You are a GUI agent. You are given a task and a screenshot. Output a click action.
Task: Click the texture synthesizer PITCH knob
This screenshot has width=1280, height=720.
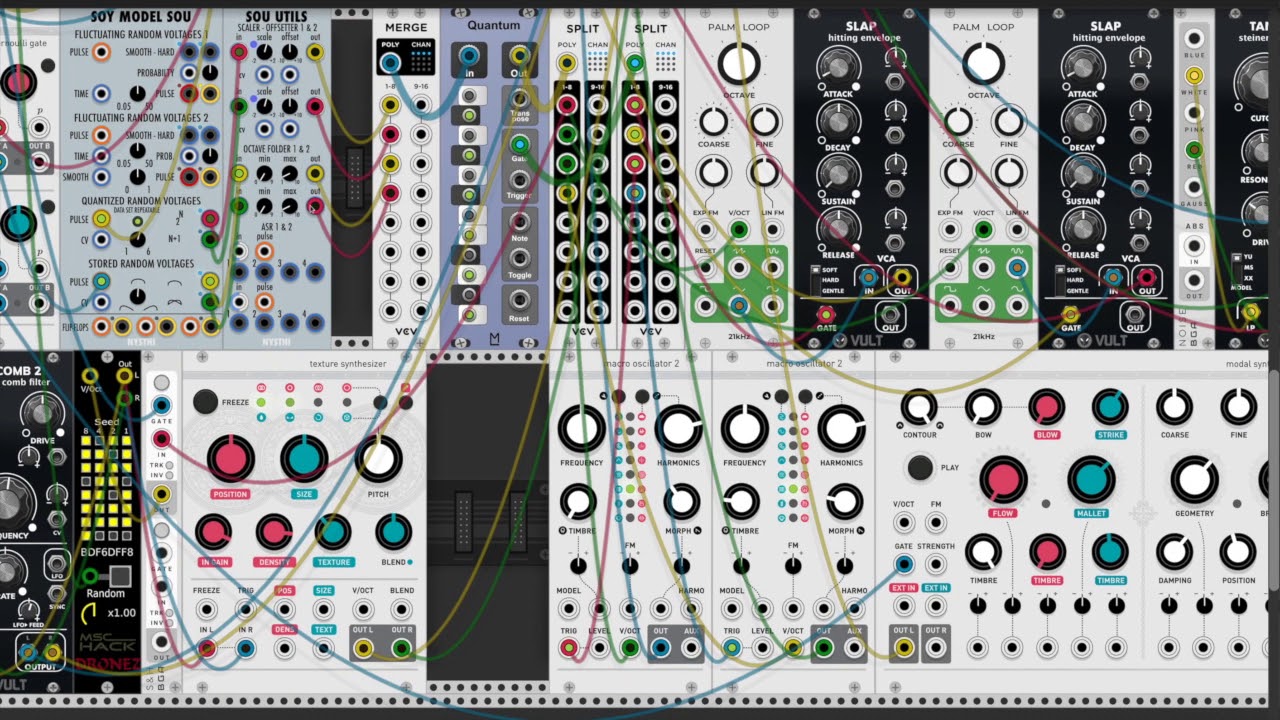378,459
